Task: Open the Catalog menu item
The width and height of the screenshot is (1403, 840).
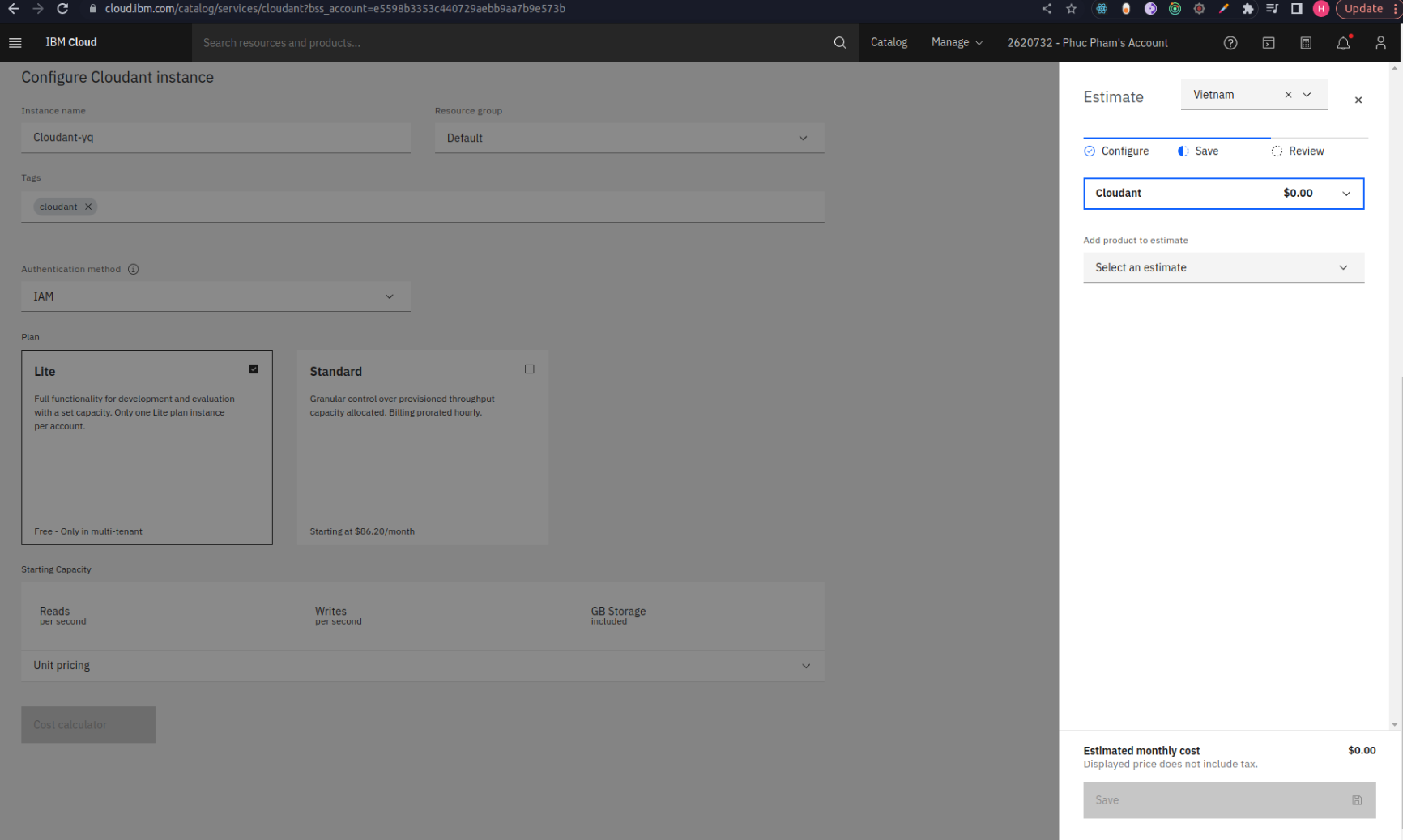Action: (889, 42)
